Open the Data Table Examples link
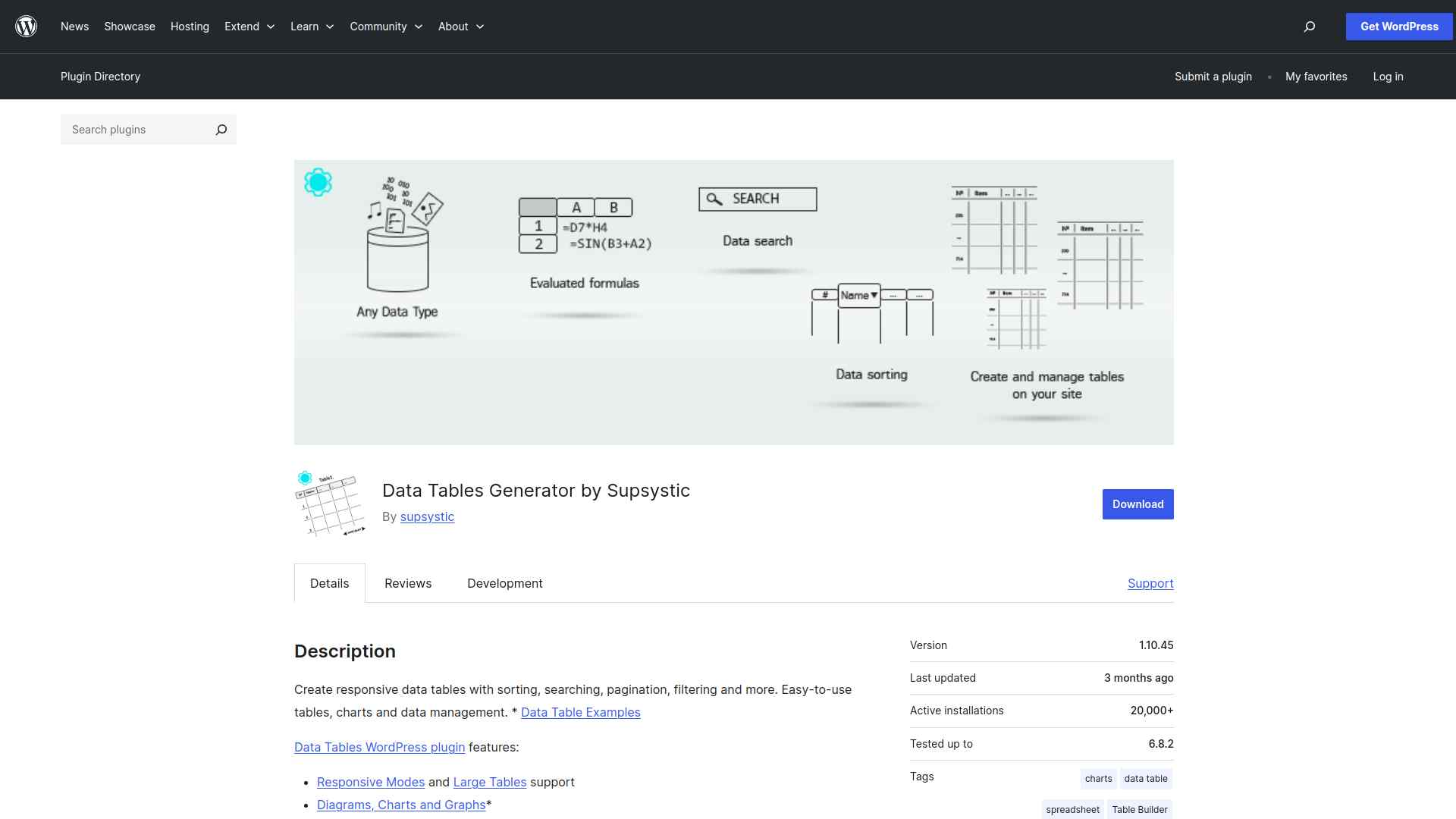Screen dimensions: 1456x819 click(x=581, y=712)
